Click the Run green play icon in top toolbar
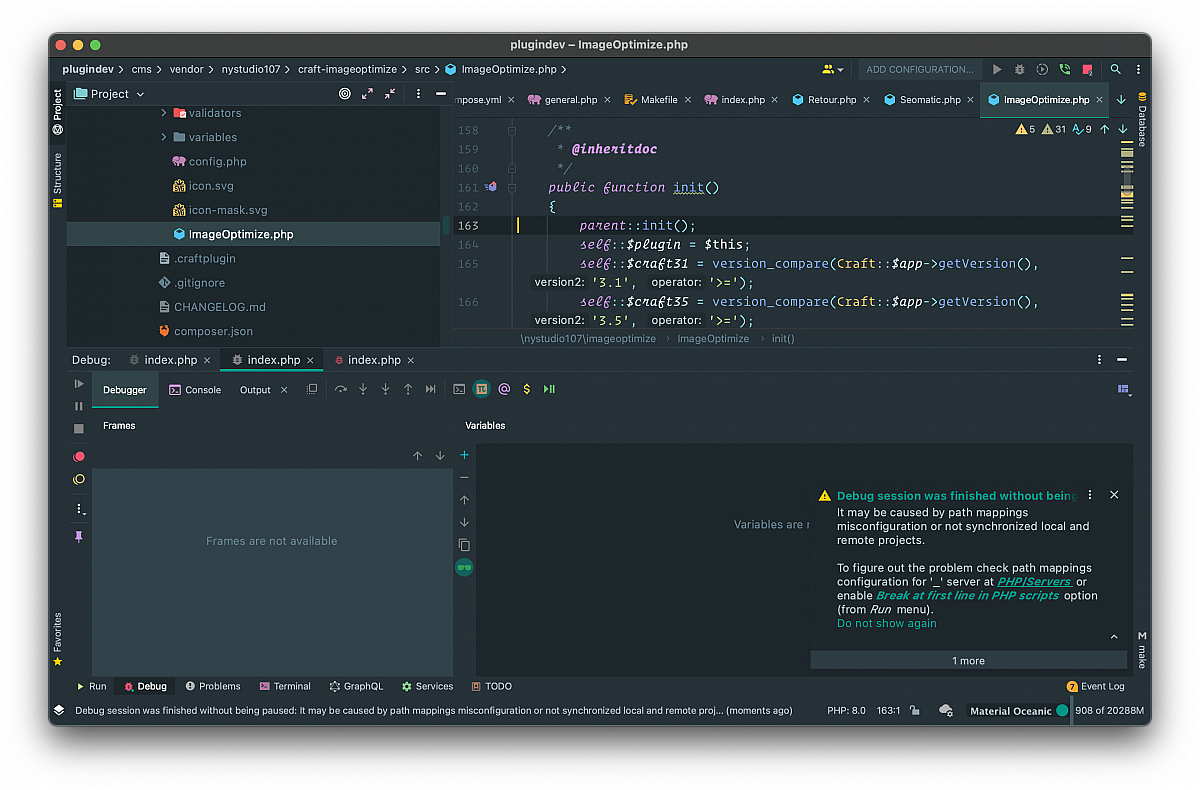This screenshot has height=790, width=1200. coord(997,70)
